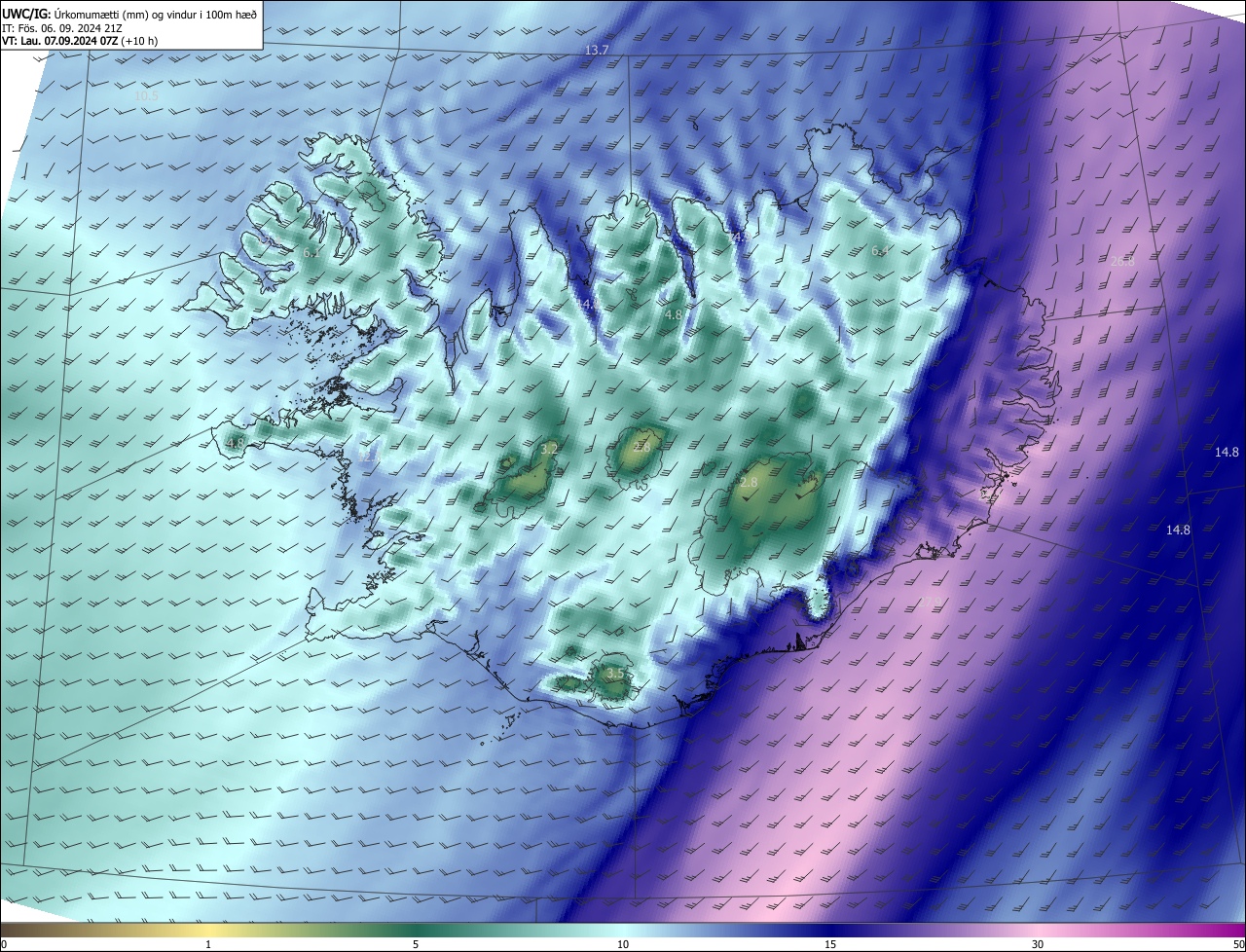Click the colour scale tick label 5

pyautogui.click(x=416, y=944)
